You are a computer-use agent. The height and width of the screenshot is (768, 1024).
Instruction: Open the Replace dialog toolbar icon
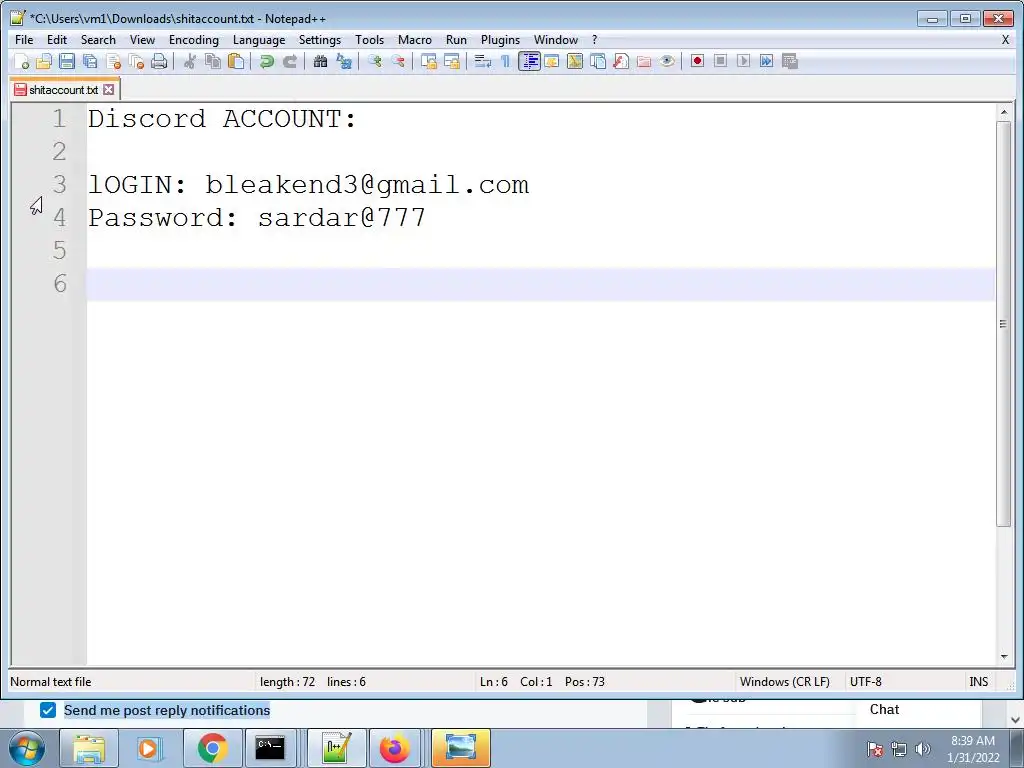pos(344,61)
